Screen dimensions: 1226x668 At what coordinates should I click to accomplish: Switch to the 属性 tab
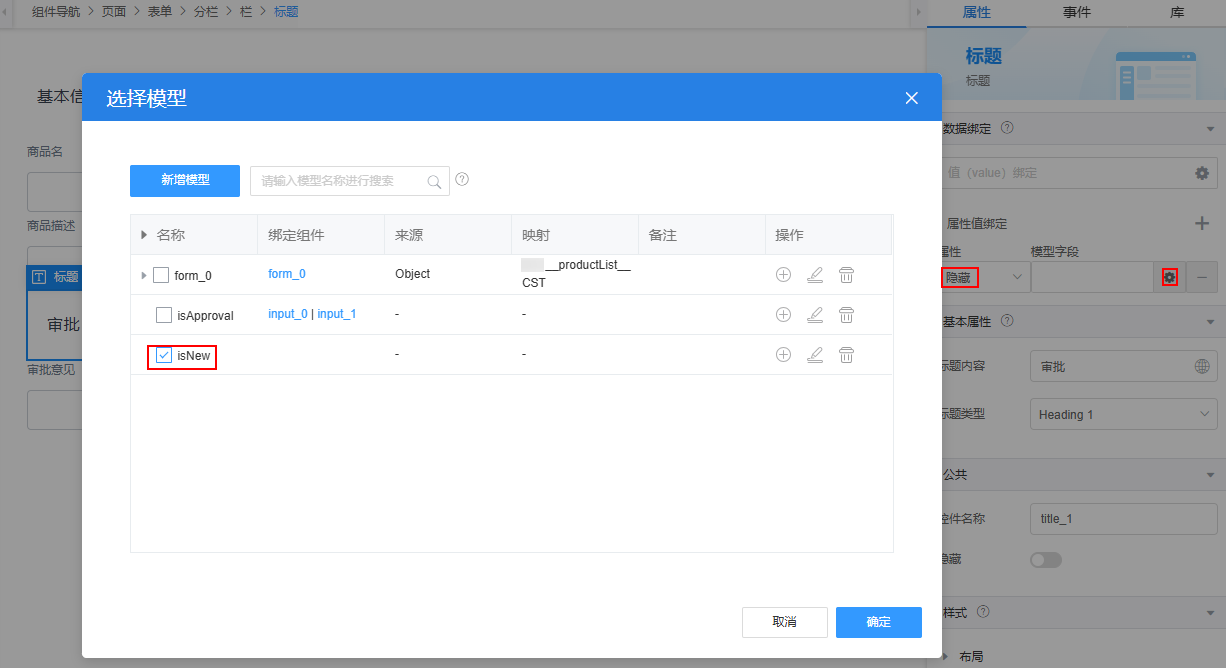[976, 12]
